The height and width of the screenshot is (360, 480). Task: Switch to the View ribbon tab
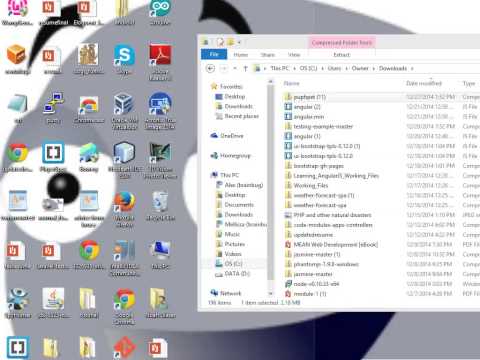pyautogui.click(x=294, y=55)
